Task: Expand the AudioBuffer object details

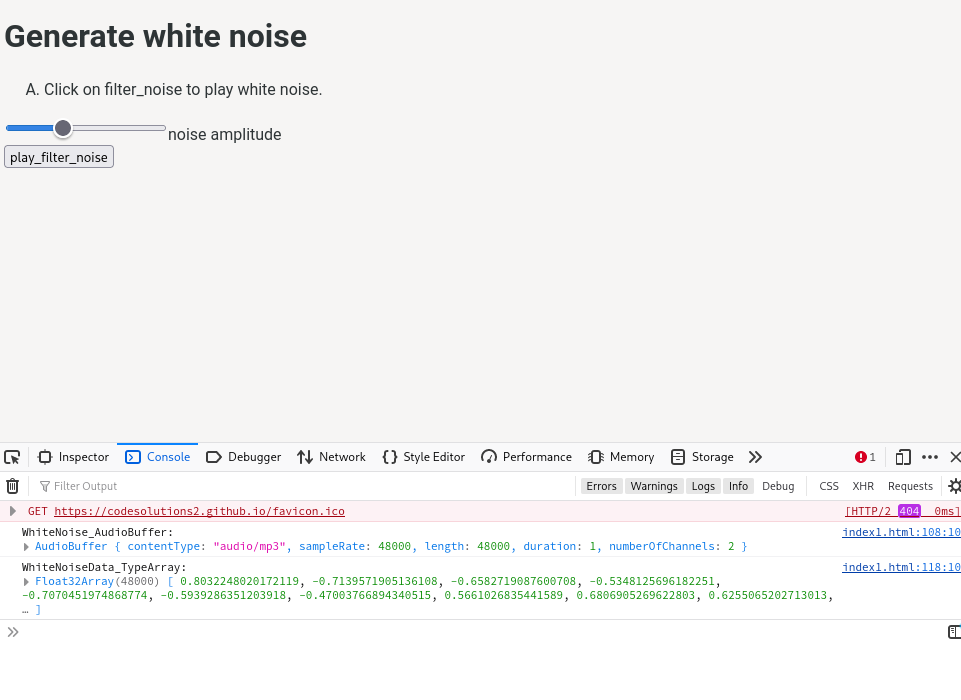Action: [25, 546]
